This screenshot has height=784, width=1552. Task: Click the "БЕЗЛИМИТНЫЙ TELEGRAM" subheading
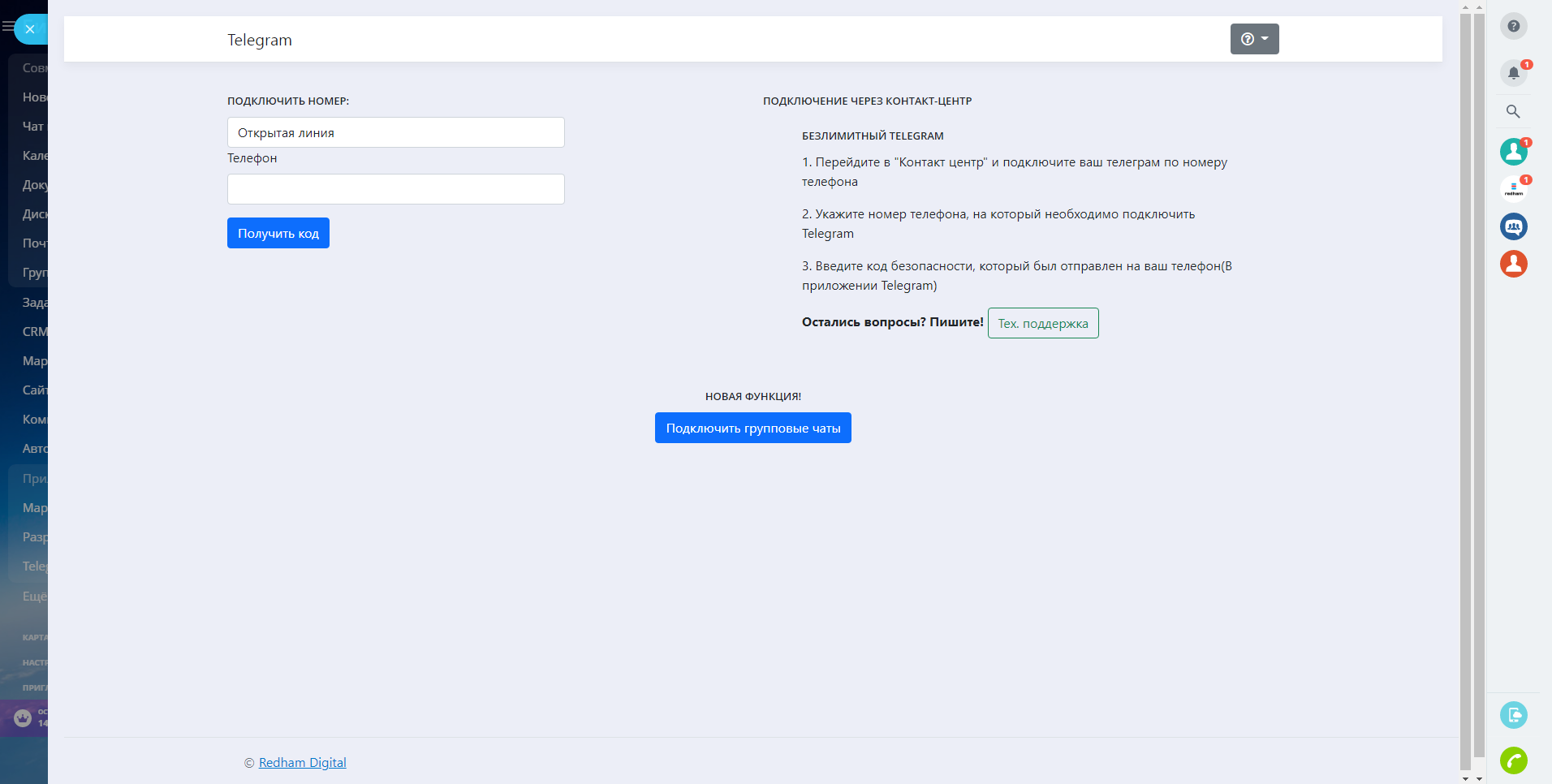coord(873,136)
